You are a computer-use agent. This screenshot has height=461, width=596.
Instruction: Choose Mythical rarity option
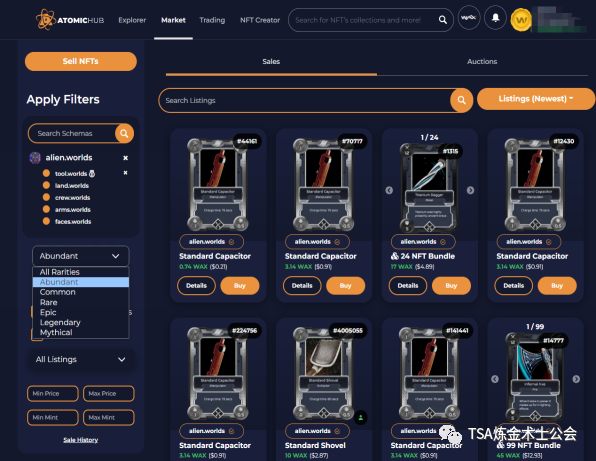[81, 333]
